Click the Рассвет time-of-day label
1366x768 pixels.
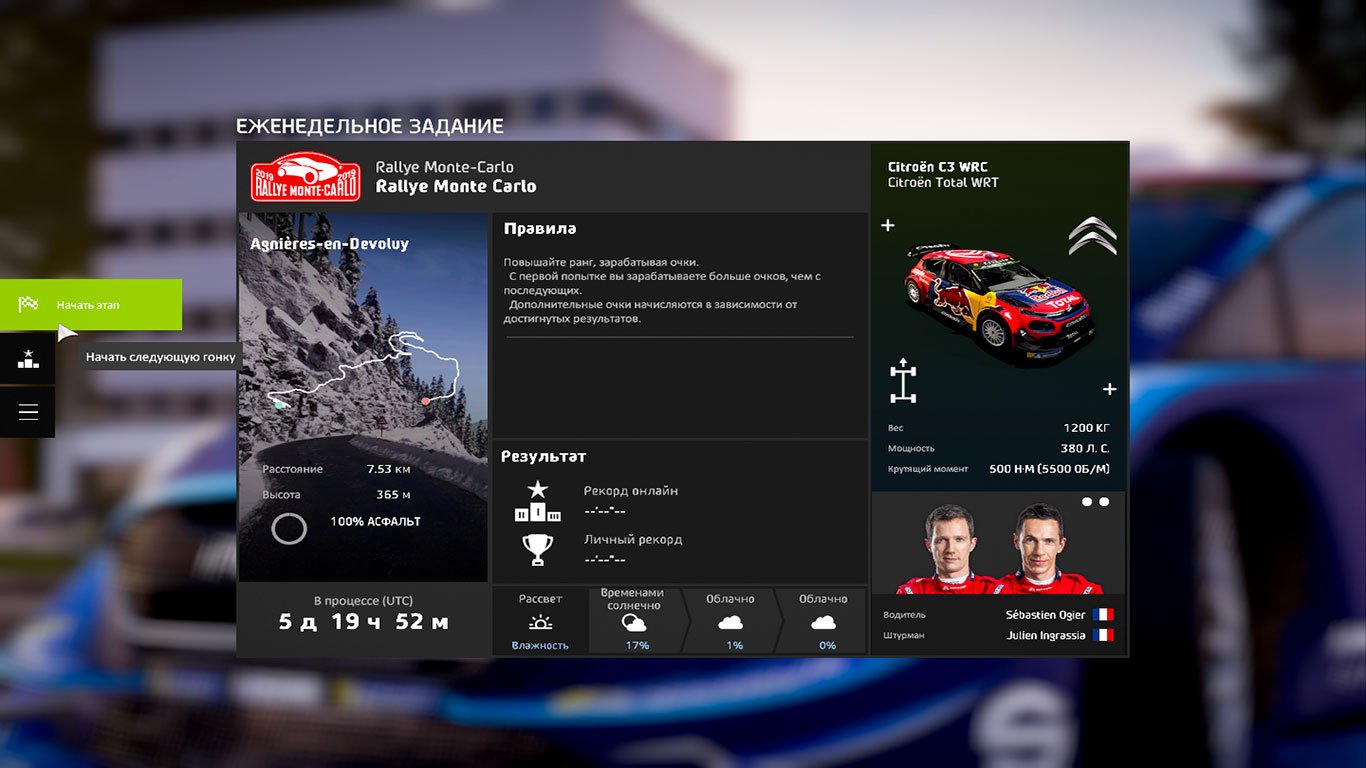click(x=540, y=599)
